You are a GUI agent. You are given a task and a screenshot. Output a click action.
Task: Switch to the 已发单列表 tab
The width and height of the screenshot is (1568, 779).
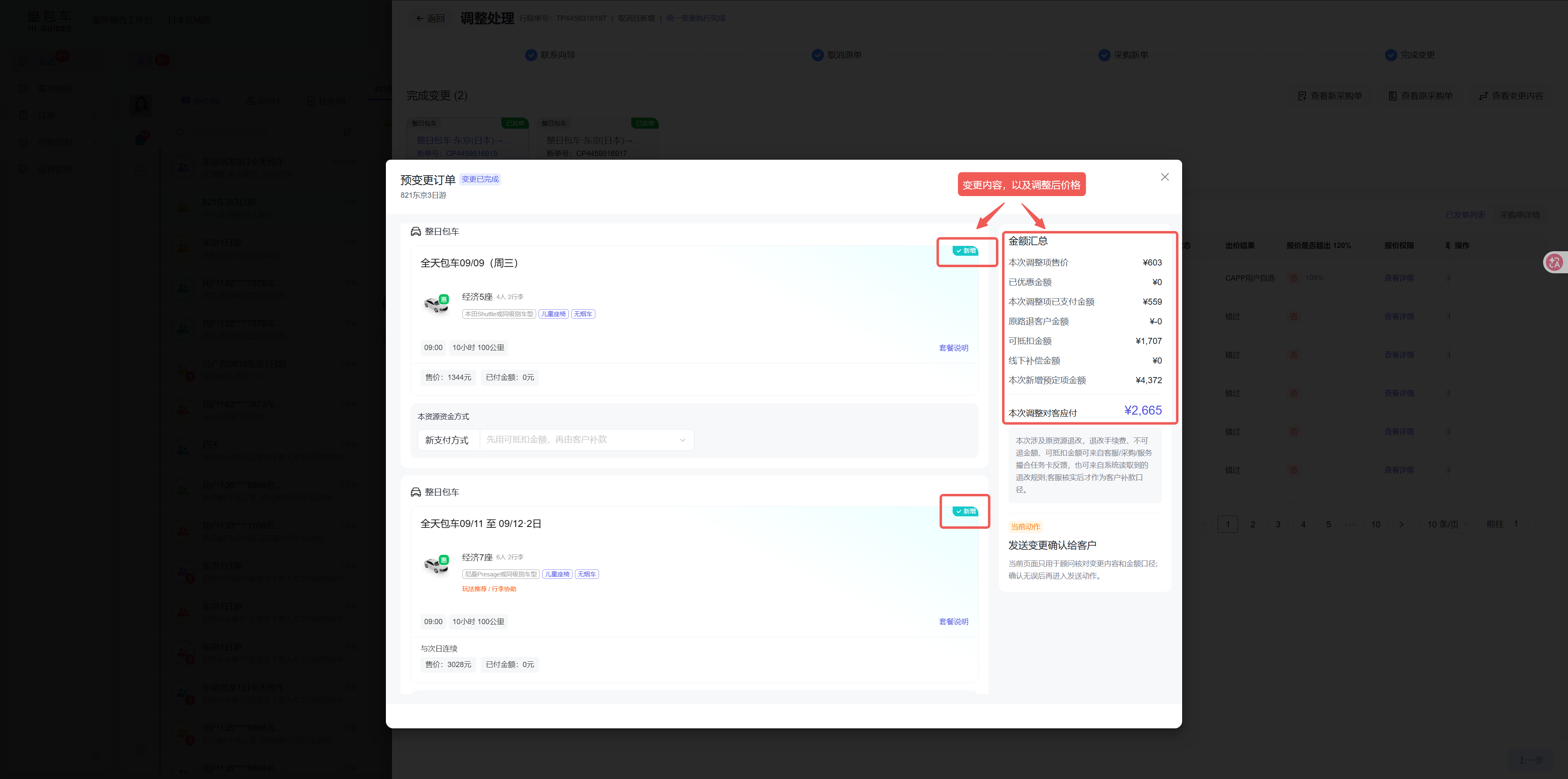[1465, 215]
